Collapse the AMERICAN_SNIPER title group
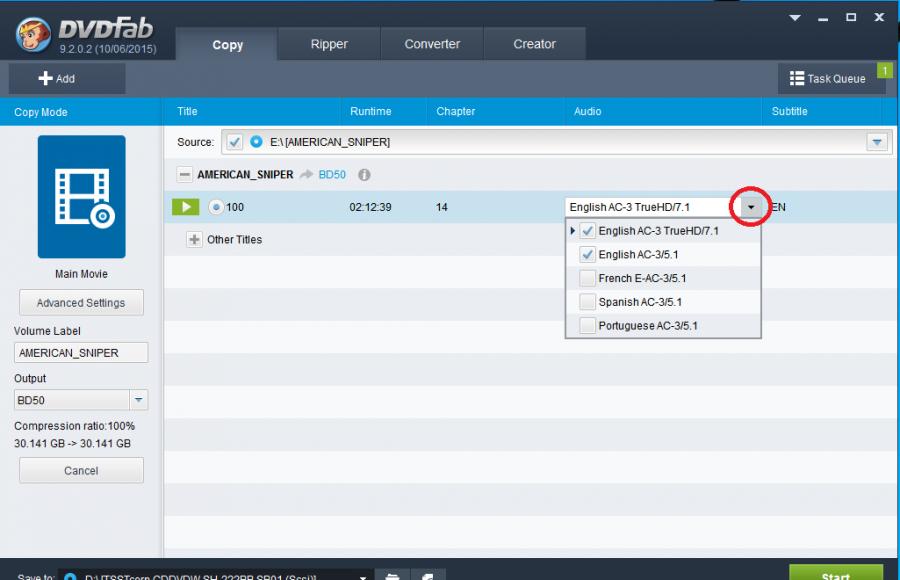The image size is (900, 580). 184,174
